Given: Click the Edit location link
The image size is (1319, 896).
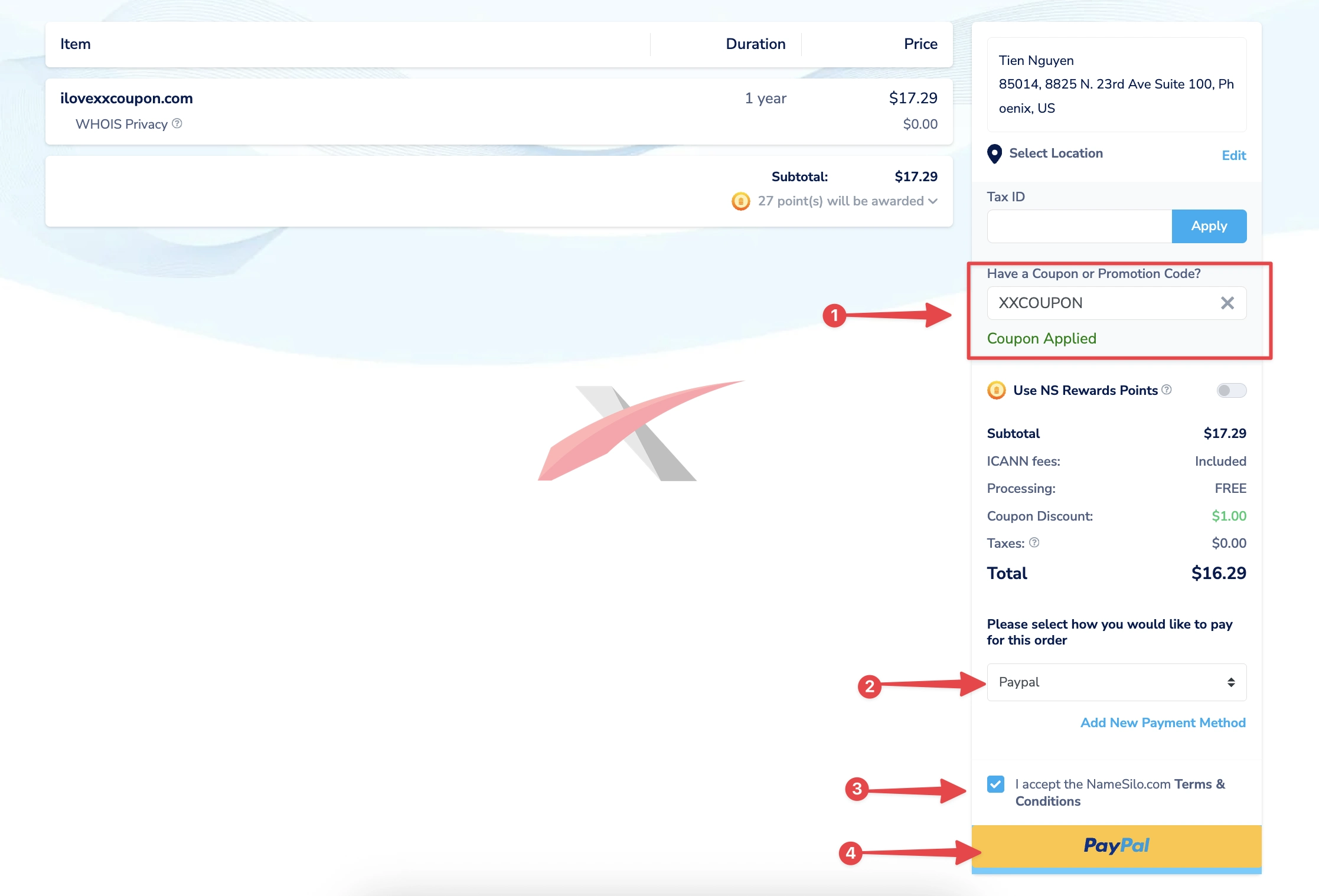Looking at the screenshot, I should click(x=1234, y=155).
